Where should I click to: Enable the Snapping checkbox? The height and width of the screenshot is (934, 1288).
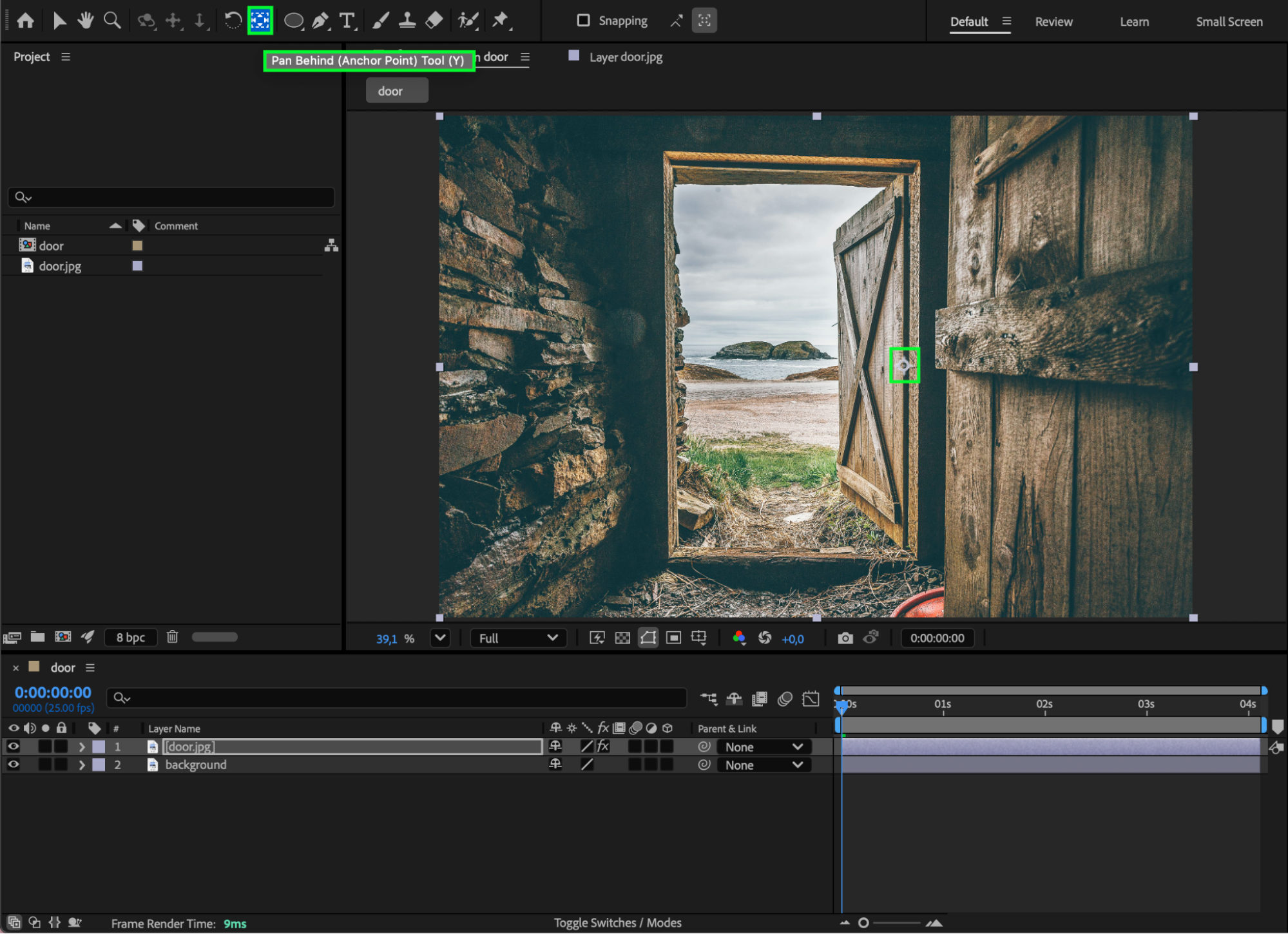tap(583, 21)
